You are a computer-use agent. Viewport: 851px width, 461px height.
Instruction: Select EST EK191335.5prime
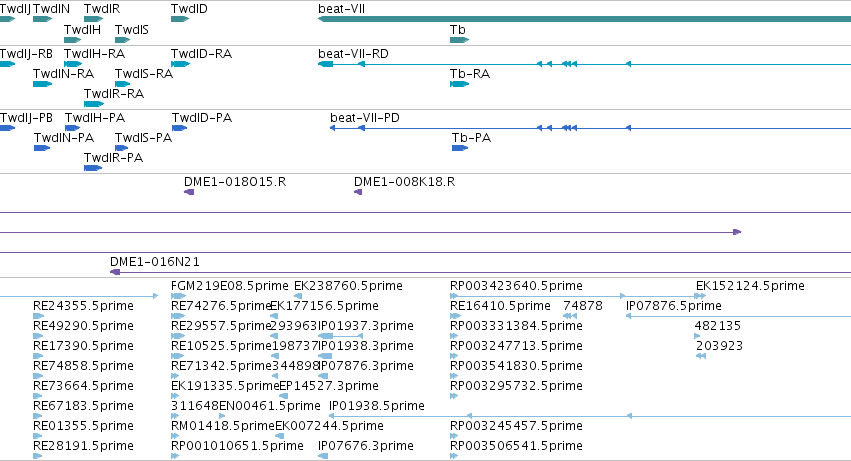(225, 386)
